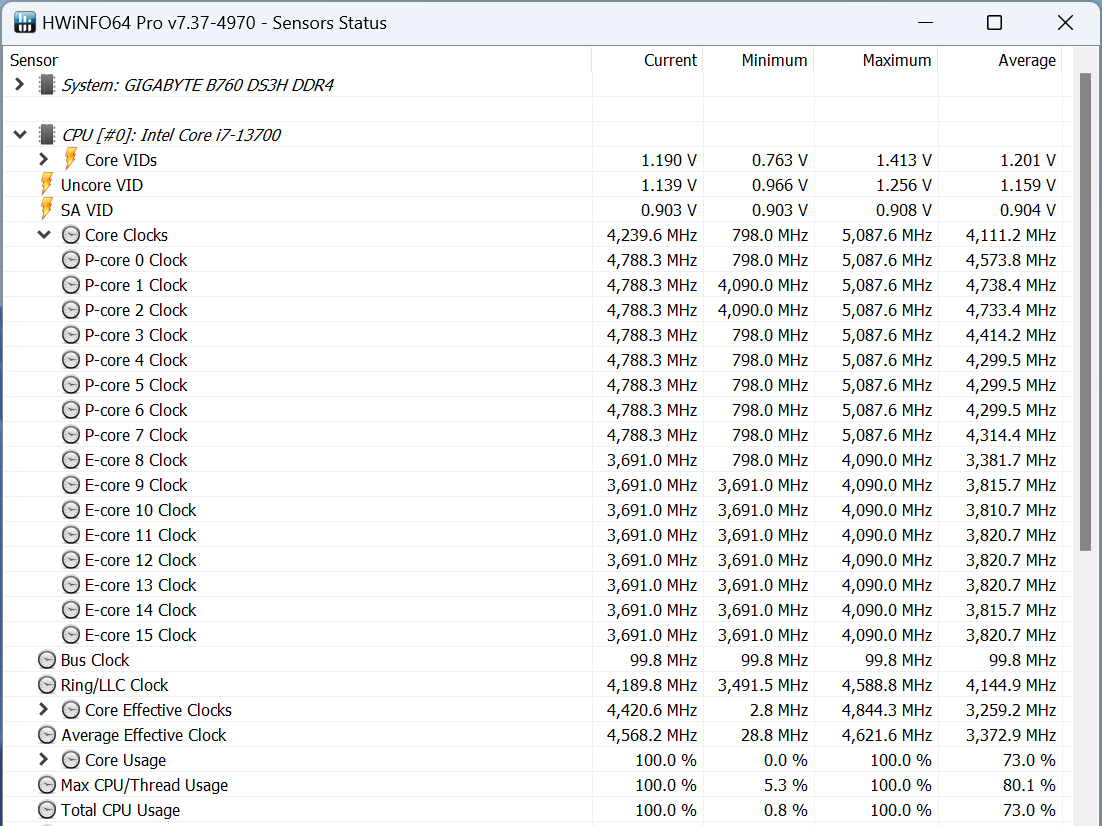This screenshot has height=826, width=1102.
Task: Click the P-core 6 Clock icon
Action: [x=71, y=410]
